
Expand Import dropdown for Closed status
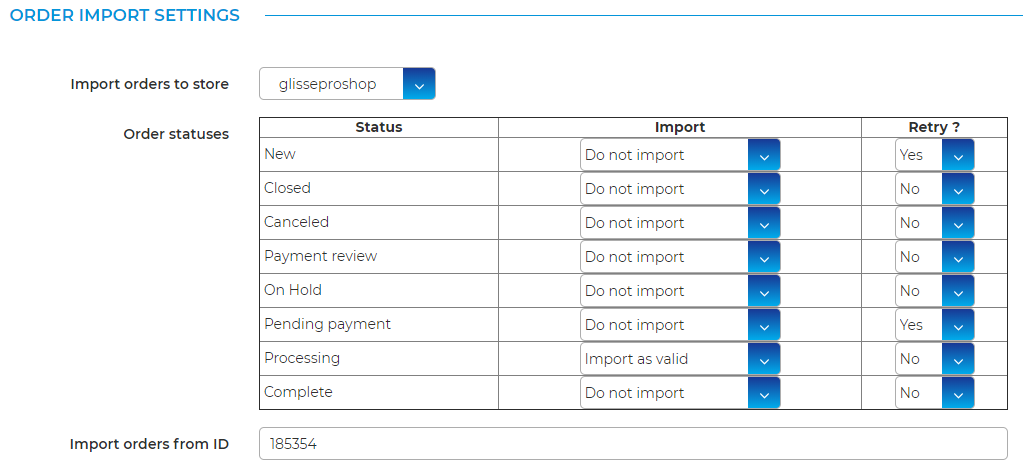[680, 189]
